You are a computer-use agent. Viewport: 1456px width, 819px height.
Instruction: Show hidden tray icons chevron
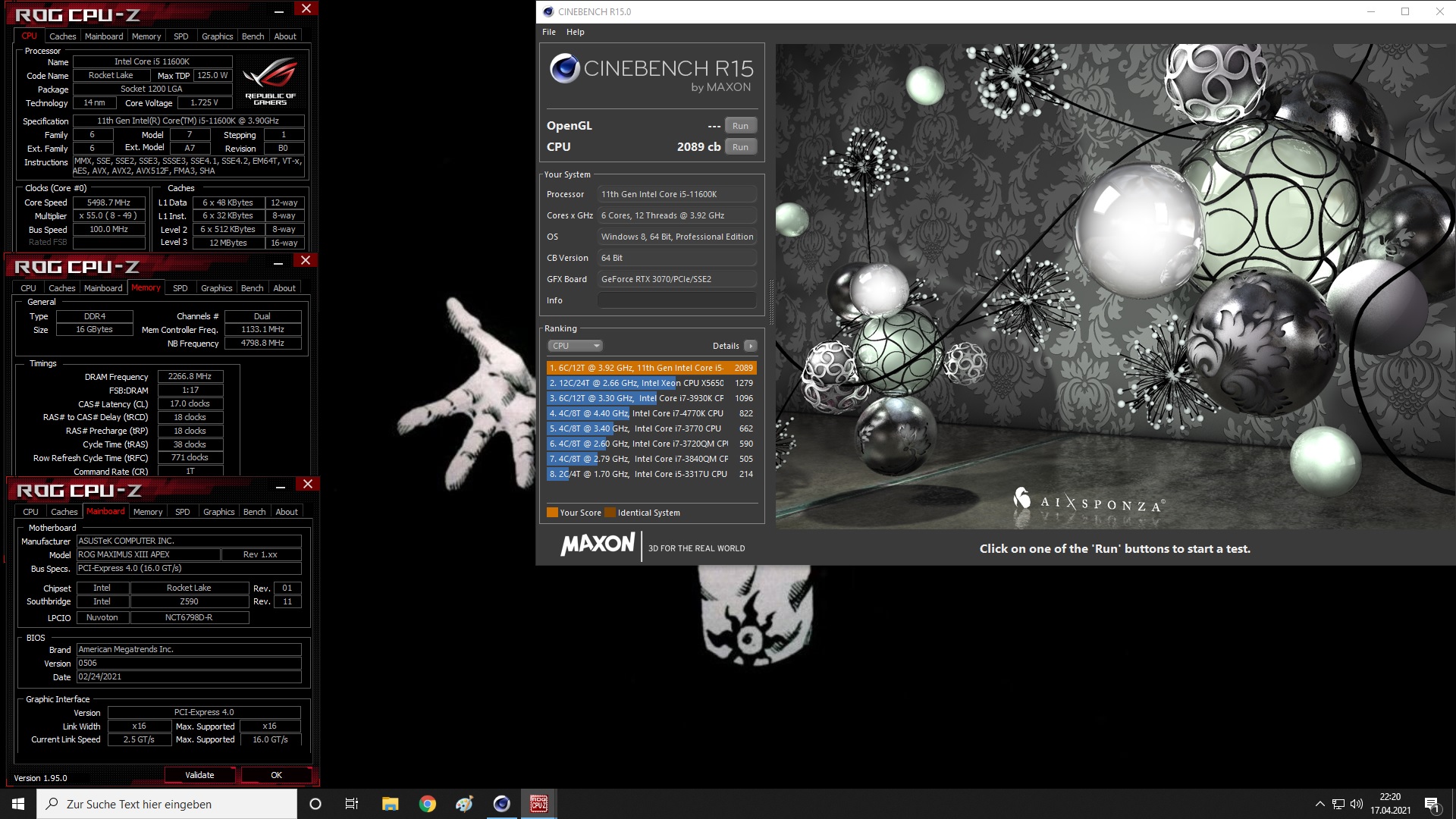pos(1319,804)
